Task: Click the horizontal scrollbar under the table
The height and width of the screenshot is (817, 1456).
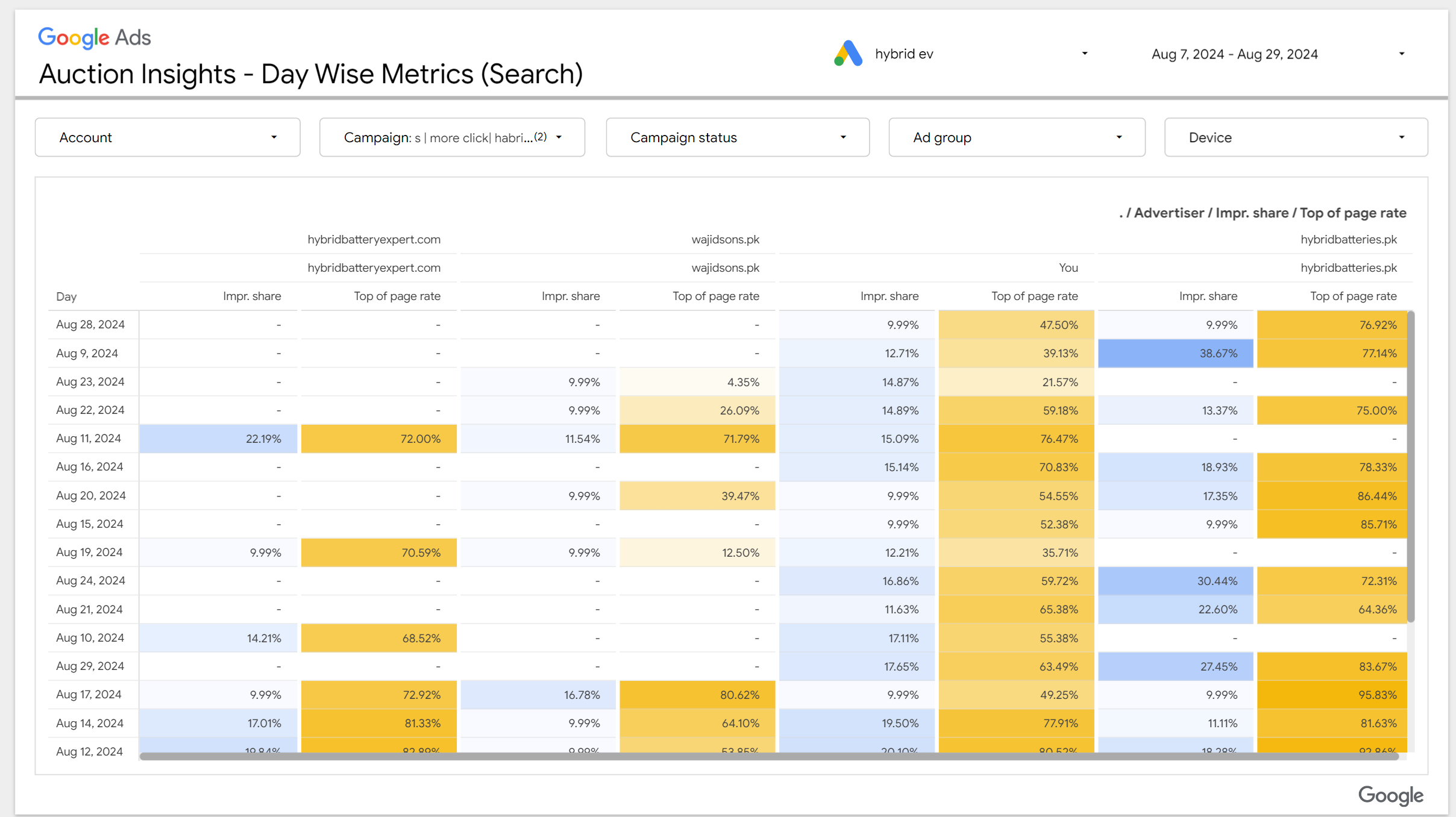Action: pyautogui.click(x=768, y=756)
